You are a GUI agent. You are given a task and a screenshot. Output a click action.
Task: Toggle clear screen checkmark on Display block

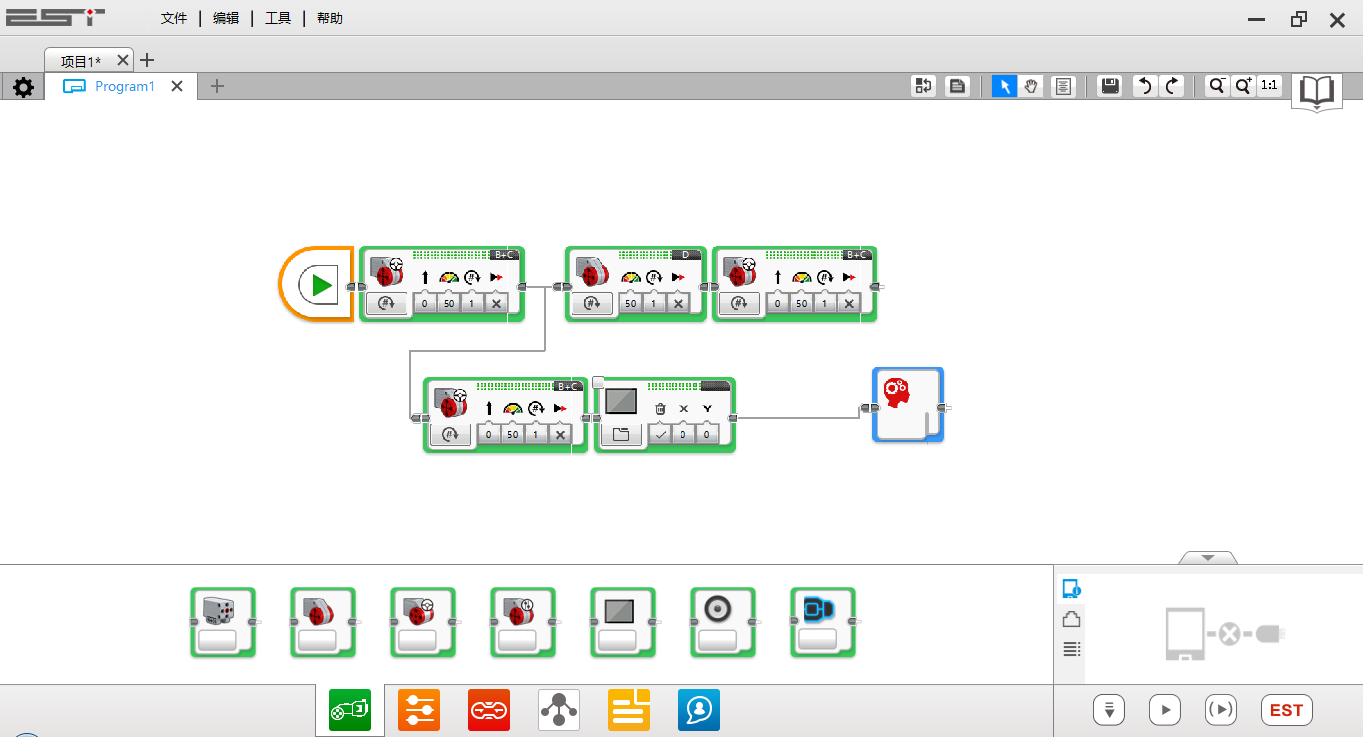click(x=660, y=434)
